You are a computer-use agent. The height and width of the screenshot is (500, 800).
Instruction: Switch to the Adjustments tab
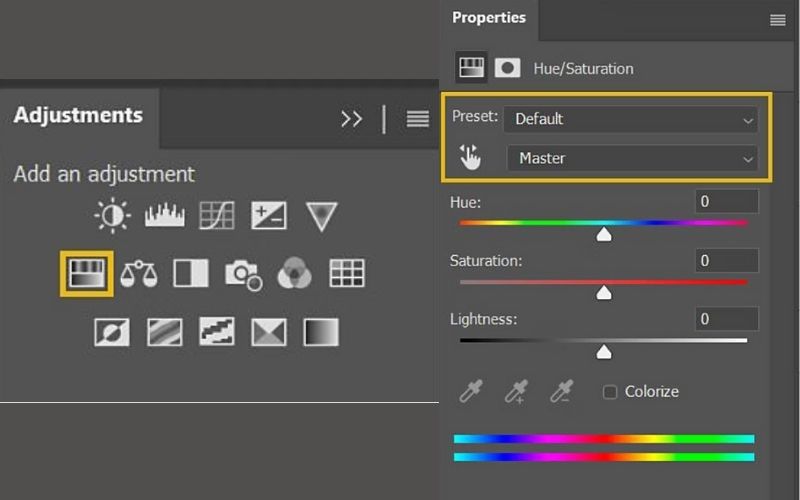(79, 115)
